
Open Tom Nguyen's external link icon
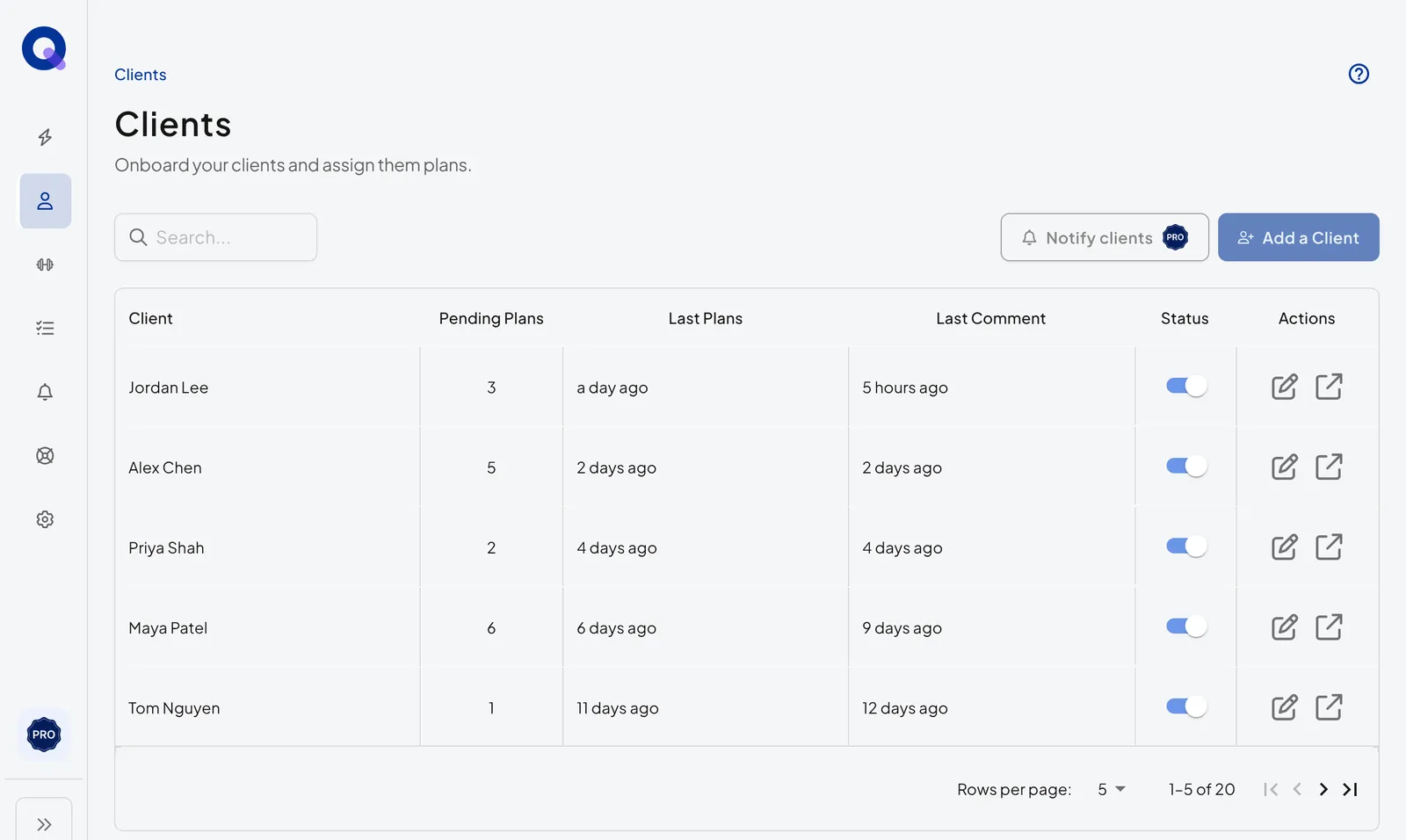(x=1329, y=707)
